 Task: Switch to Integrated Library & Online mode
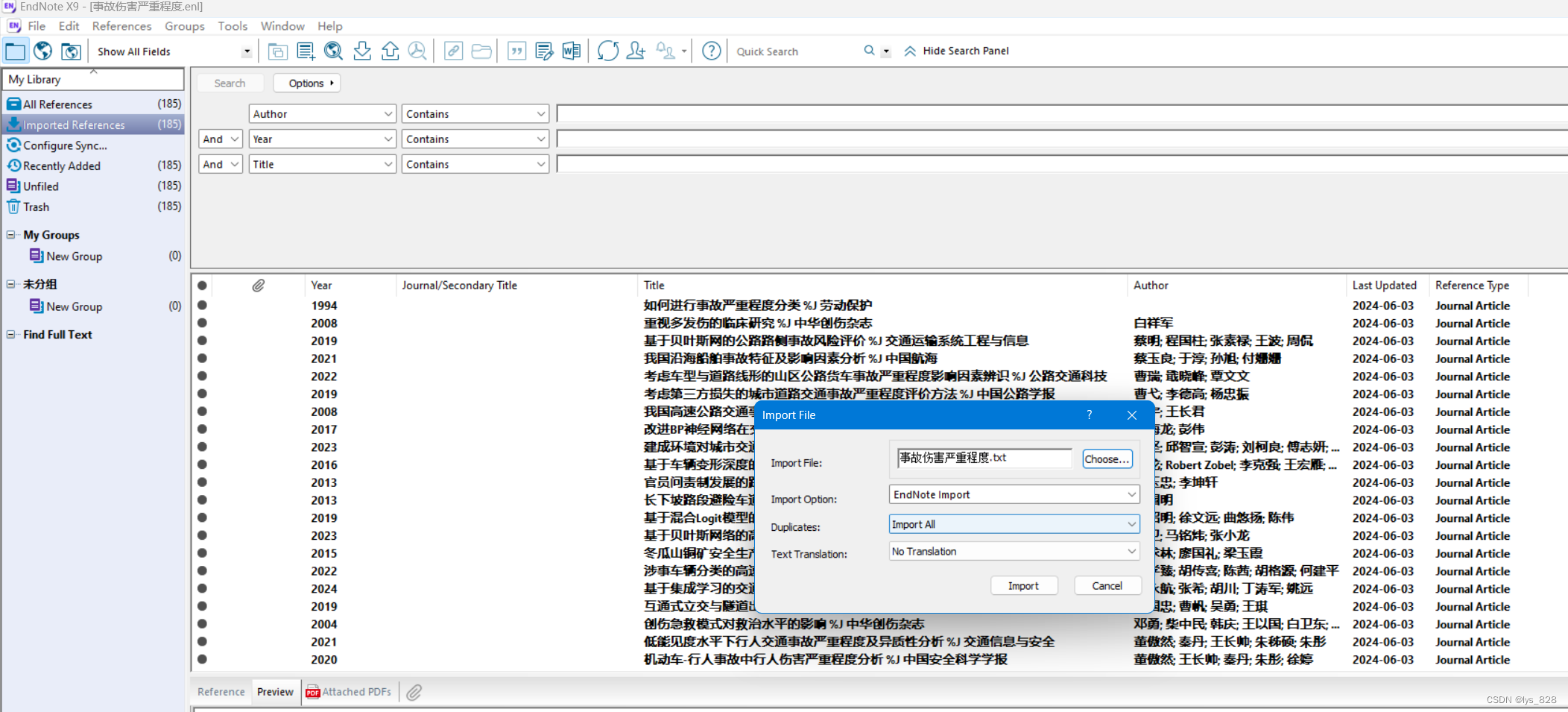coord(71,51)
